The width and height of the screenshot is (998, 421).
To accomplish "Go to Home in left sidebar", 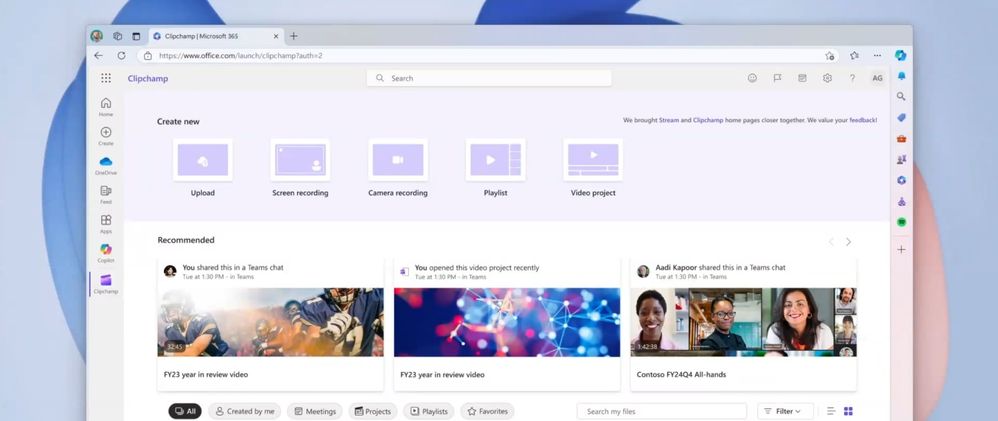I will [106, 106].
